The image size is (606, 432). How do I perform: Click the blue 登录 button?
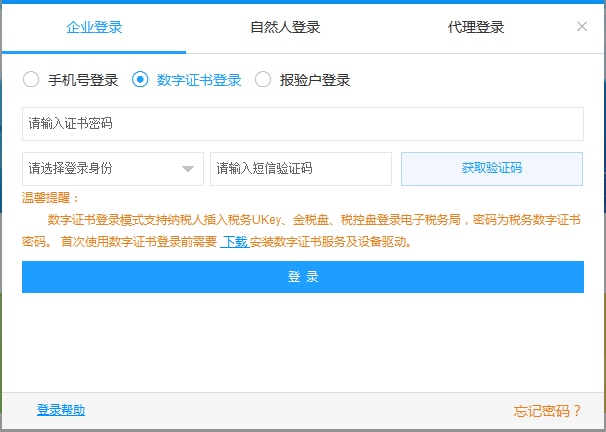click(x=303, y=277)
